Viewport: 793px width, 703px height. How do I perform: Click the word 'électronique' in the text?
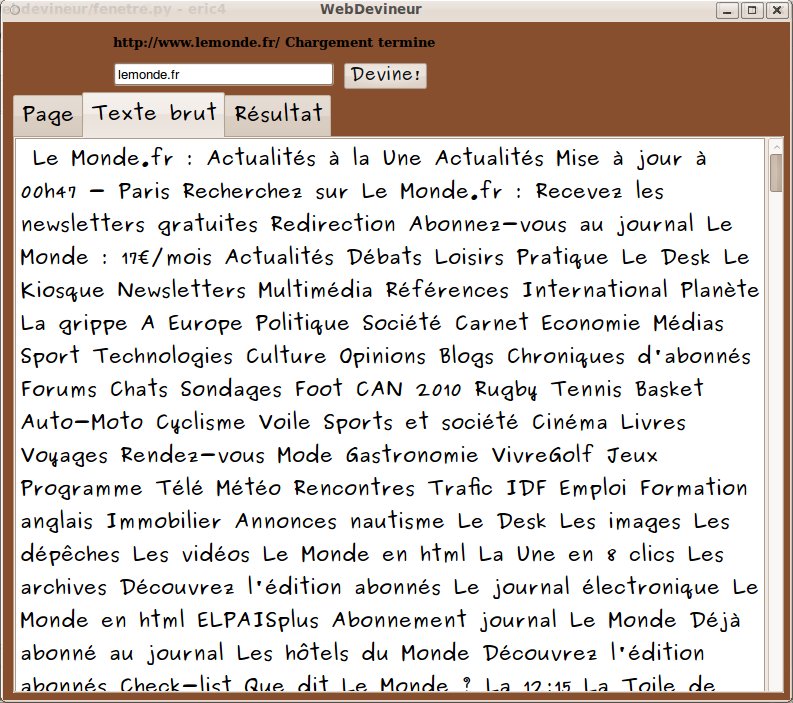click(x=650, y=587)
